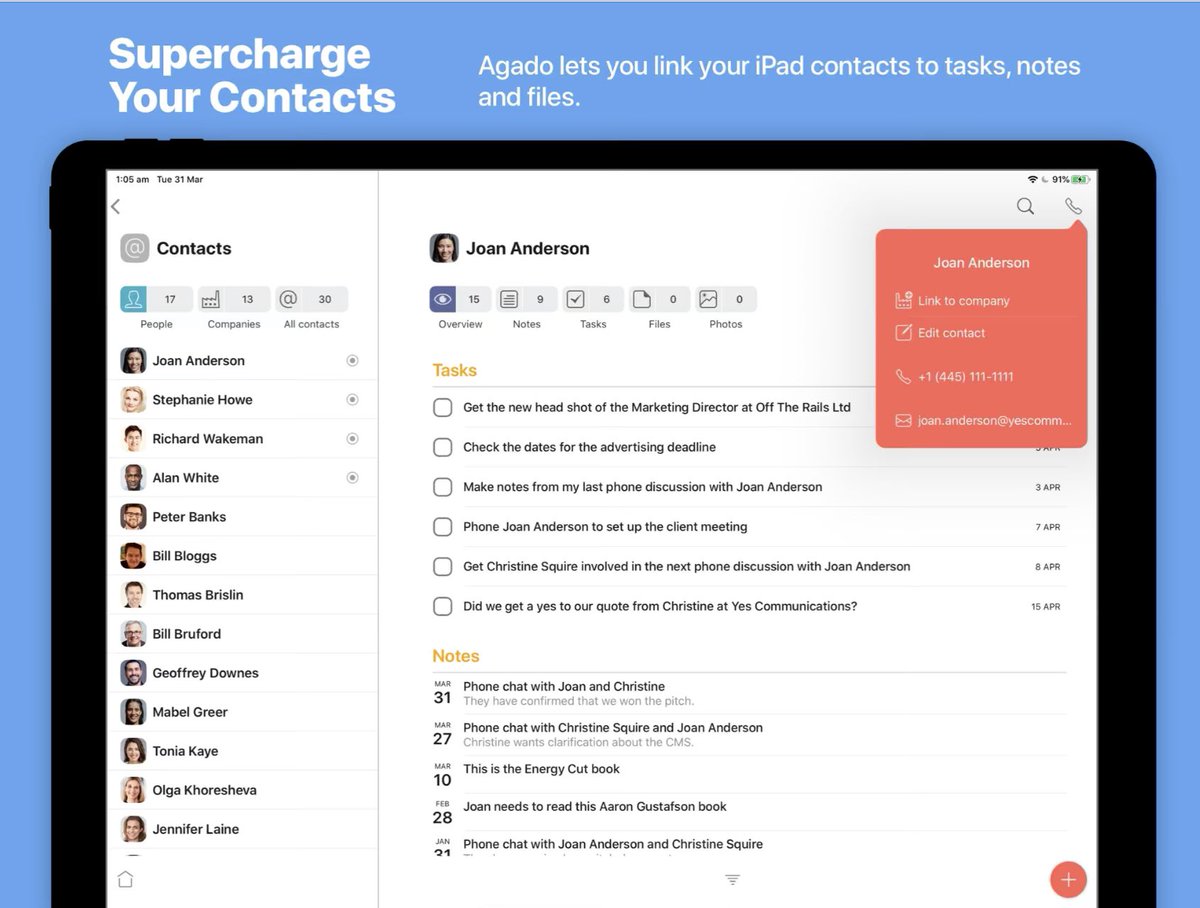The height and width of the screenshot is (908, 1200).
Task: Click the radio dot beside Stephanie Howe
Action: (x=352, y=399)
